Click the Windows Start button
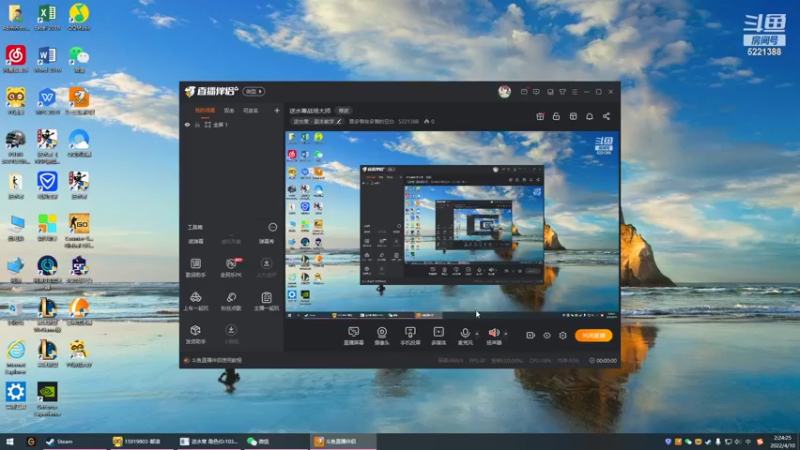Screen dimensions: 800x450 pyautogui.click(x=10, y=441)
